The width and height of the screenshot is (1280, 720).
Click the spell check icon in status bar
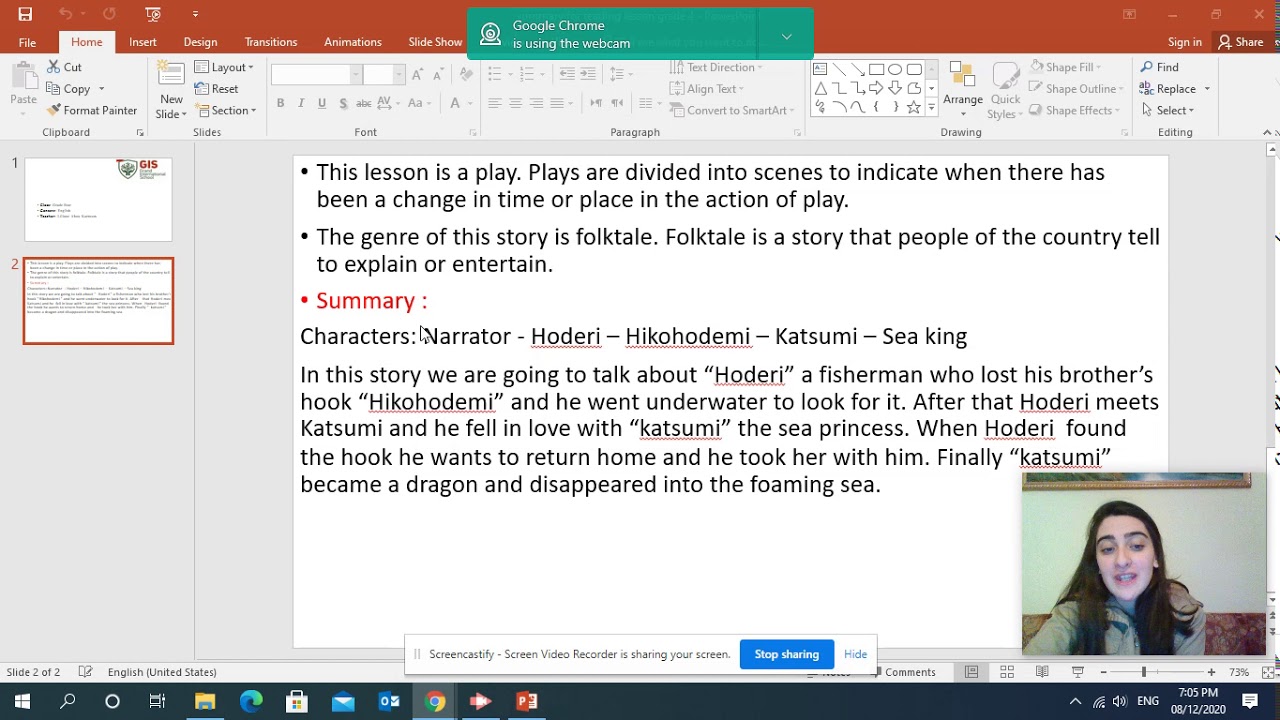86,672
